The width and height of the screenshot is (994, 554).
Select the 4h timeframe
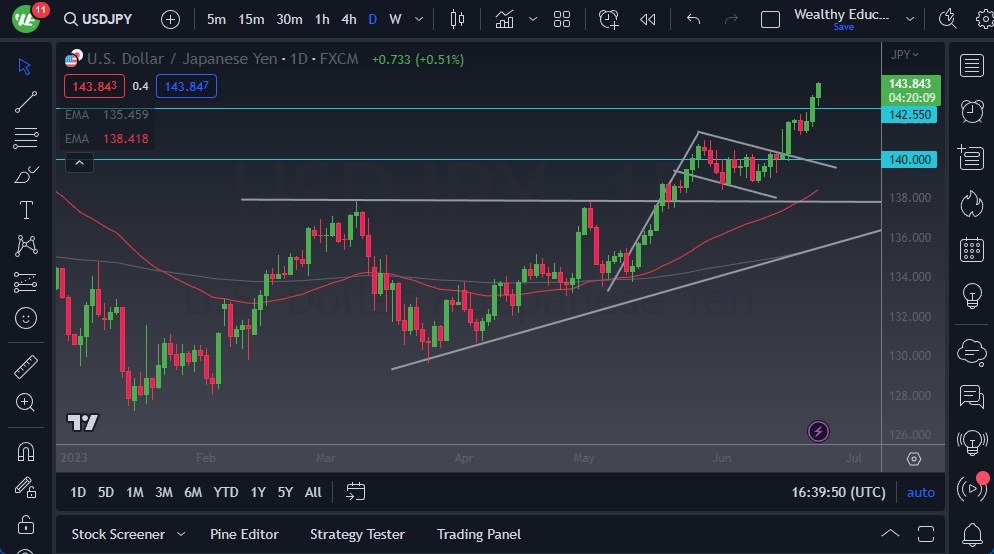(348, 19)
